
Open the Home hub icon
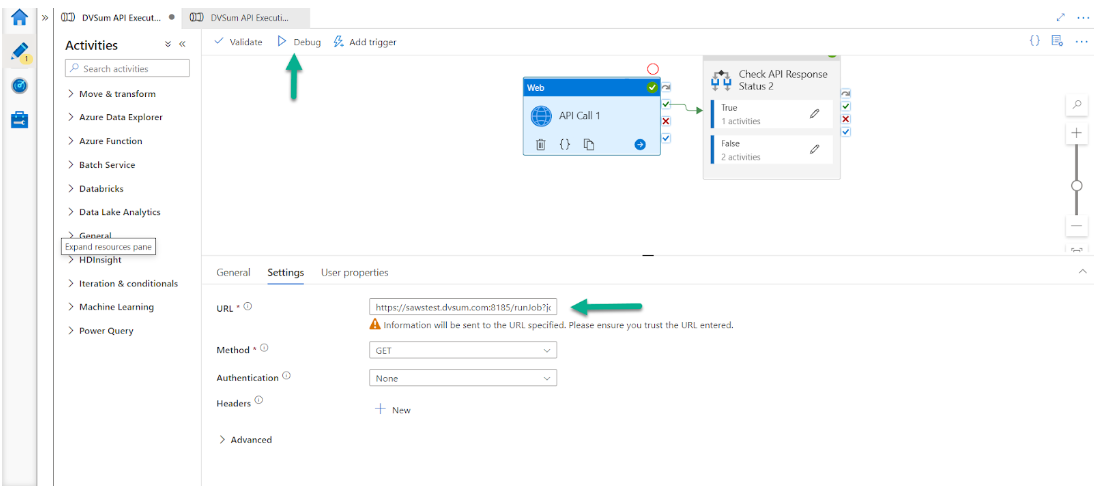19,16
